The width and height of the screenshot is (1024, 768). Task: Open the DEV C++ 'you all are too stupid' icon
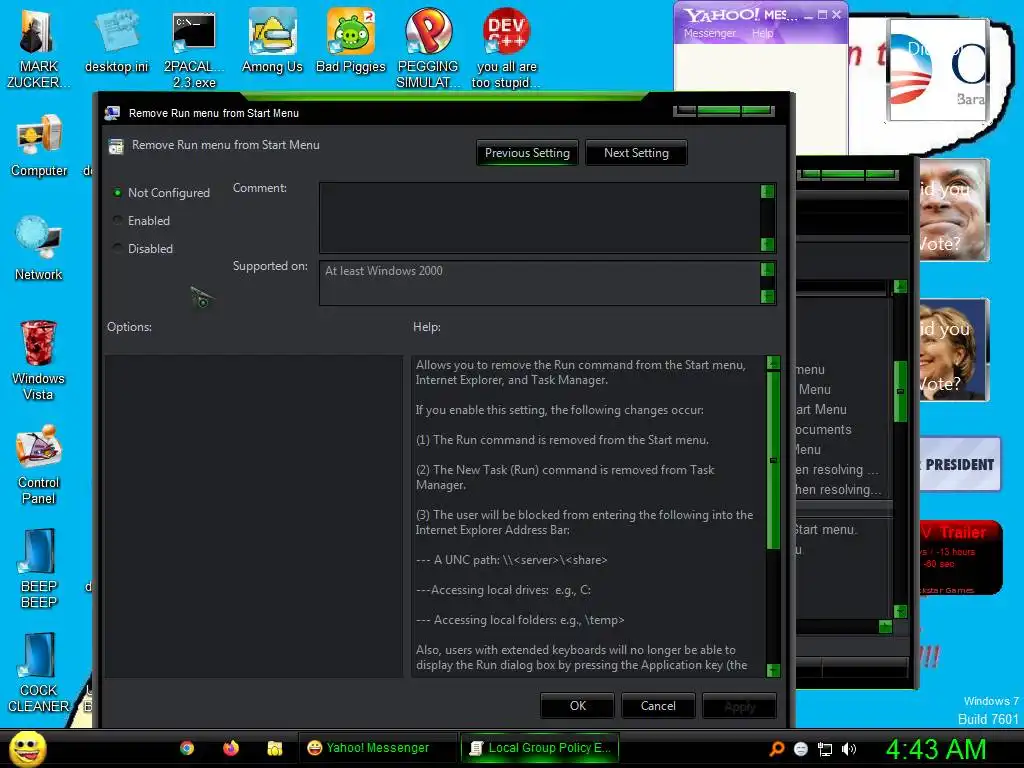pos(506,47)
